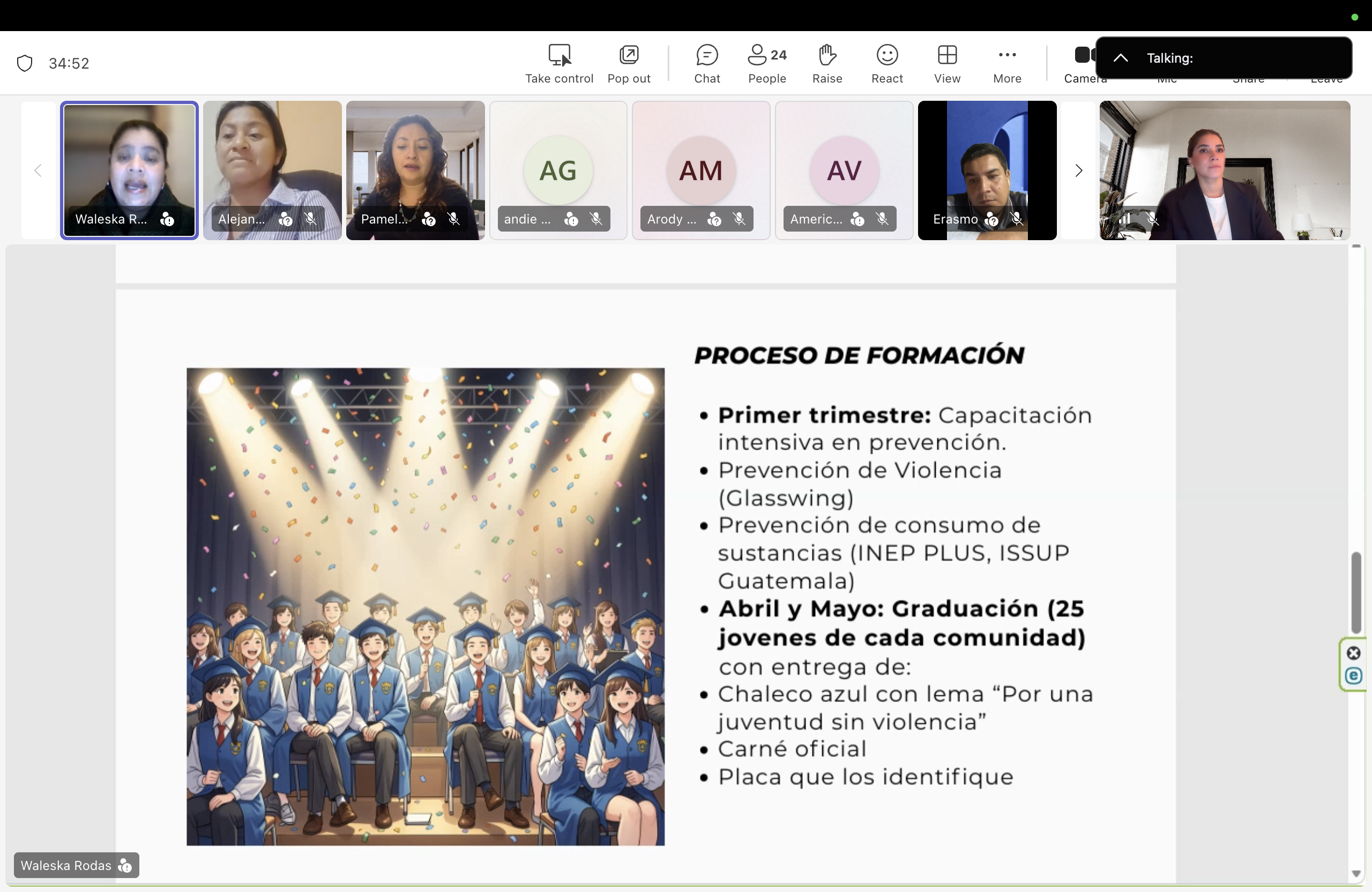
Task: Toggle the Camera on or off
Action: (x=1082, y=55)
